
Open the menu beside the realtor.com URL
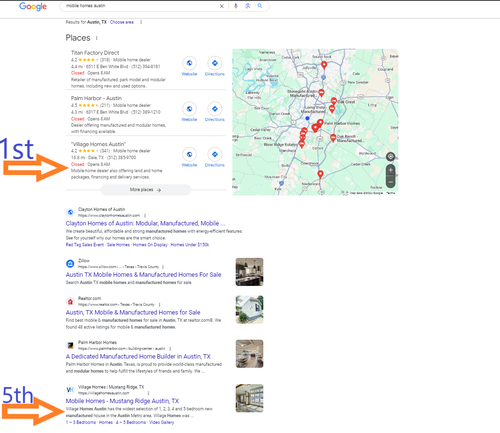(x=160, y=304)
